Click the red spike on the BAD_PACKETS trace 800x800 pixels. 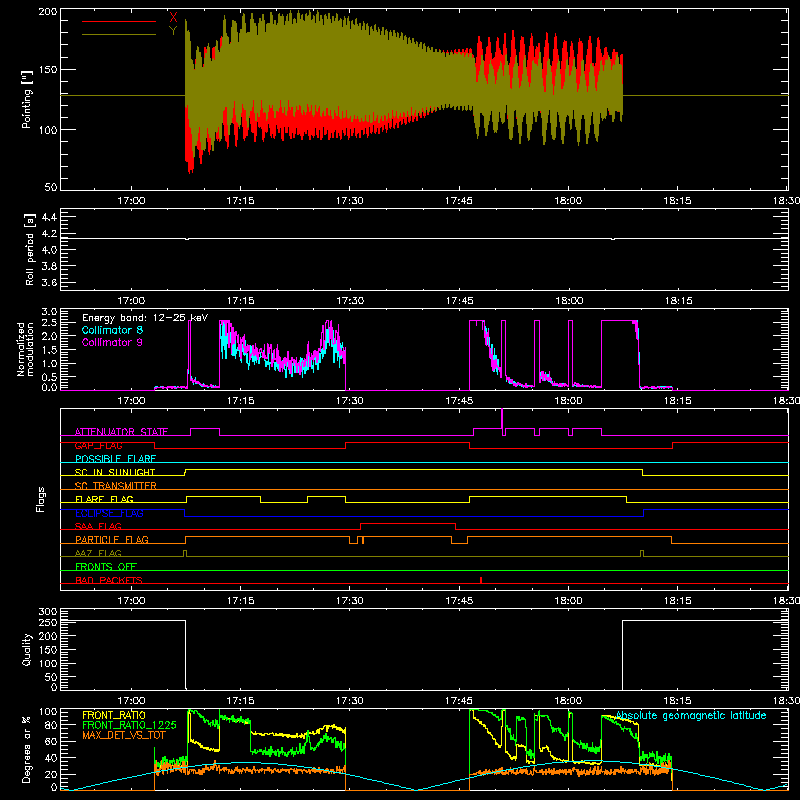click(x=481, y=580)
